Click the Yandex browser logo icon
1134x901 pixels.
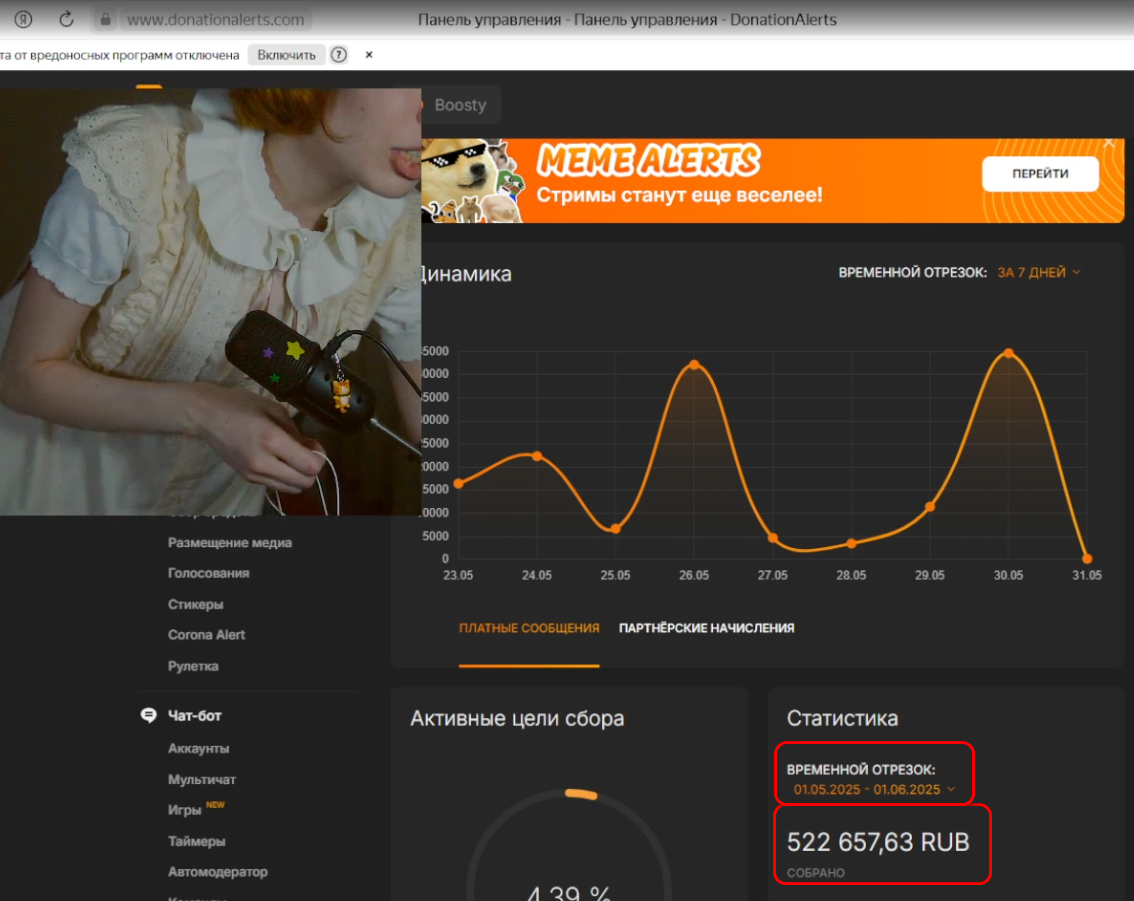click(x=23, y=20)
